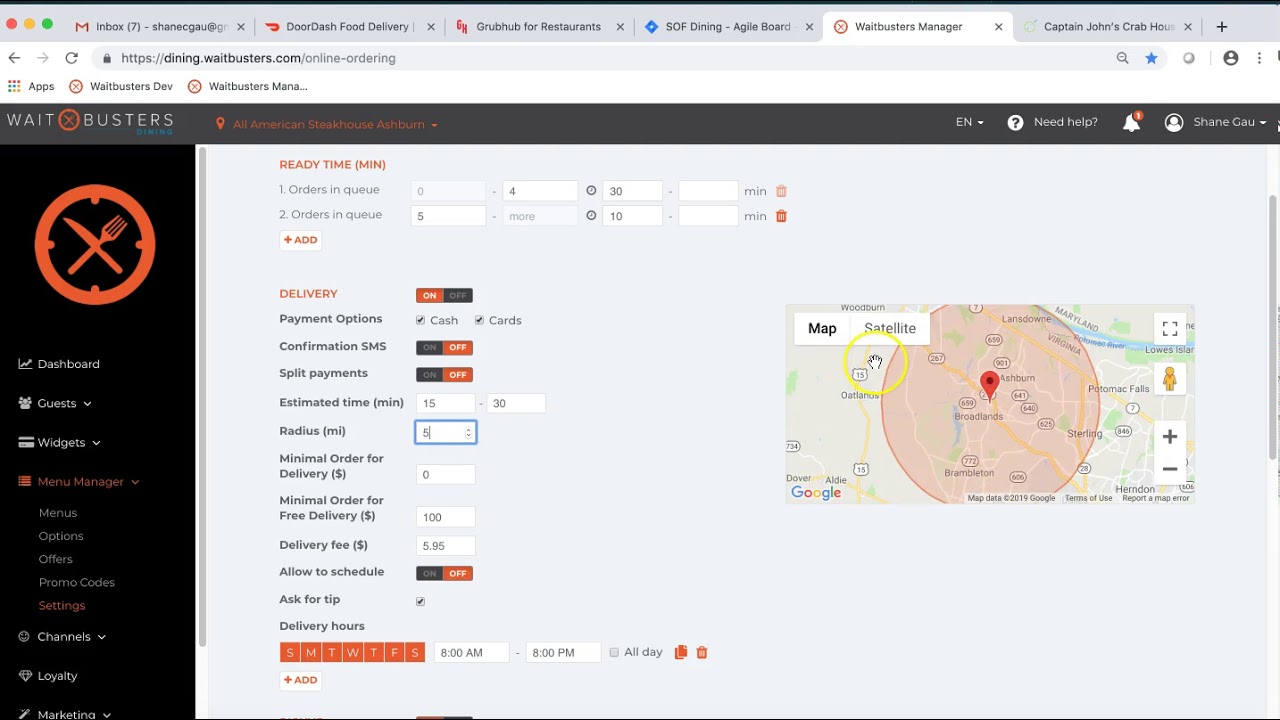
Task: Click the browser address bar URL
Action: 258,58
